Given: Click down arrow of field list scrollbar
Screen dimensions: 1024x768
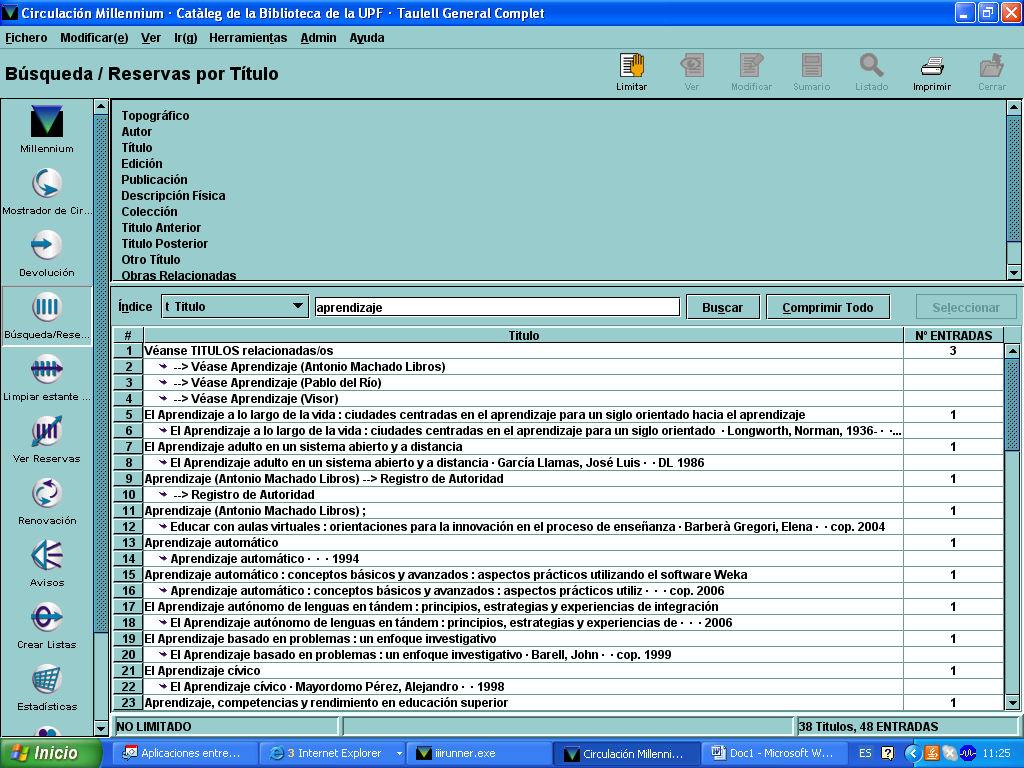Looking at the screenshot, I should point(1014,273).
